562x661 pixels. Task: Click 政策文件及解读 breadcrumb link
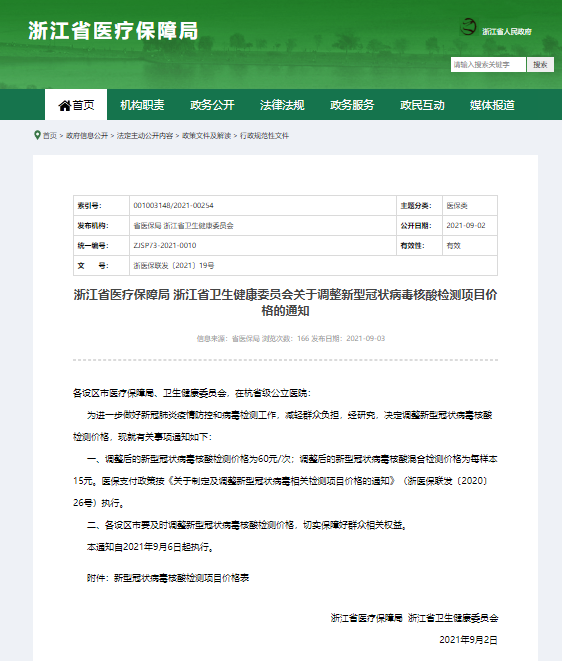coord(207,135)
